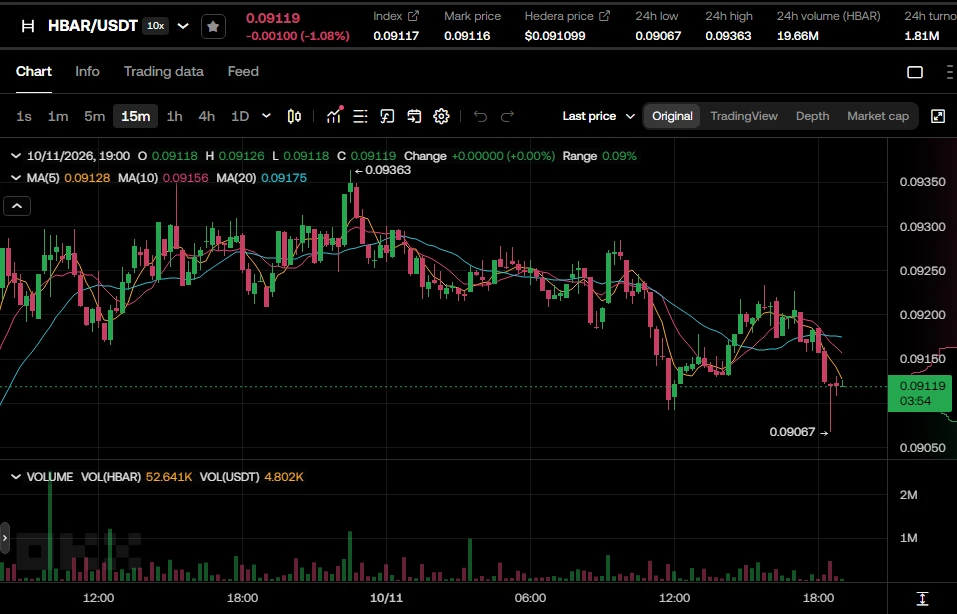Click the 15m interval button

pos(135,116)
